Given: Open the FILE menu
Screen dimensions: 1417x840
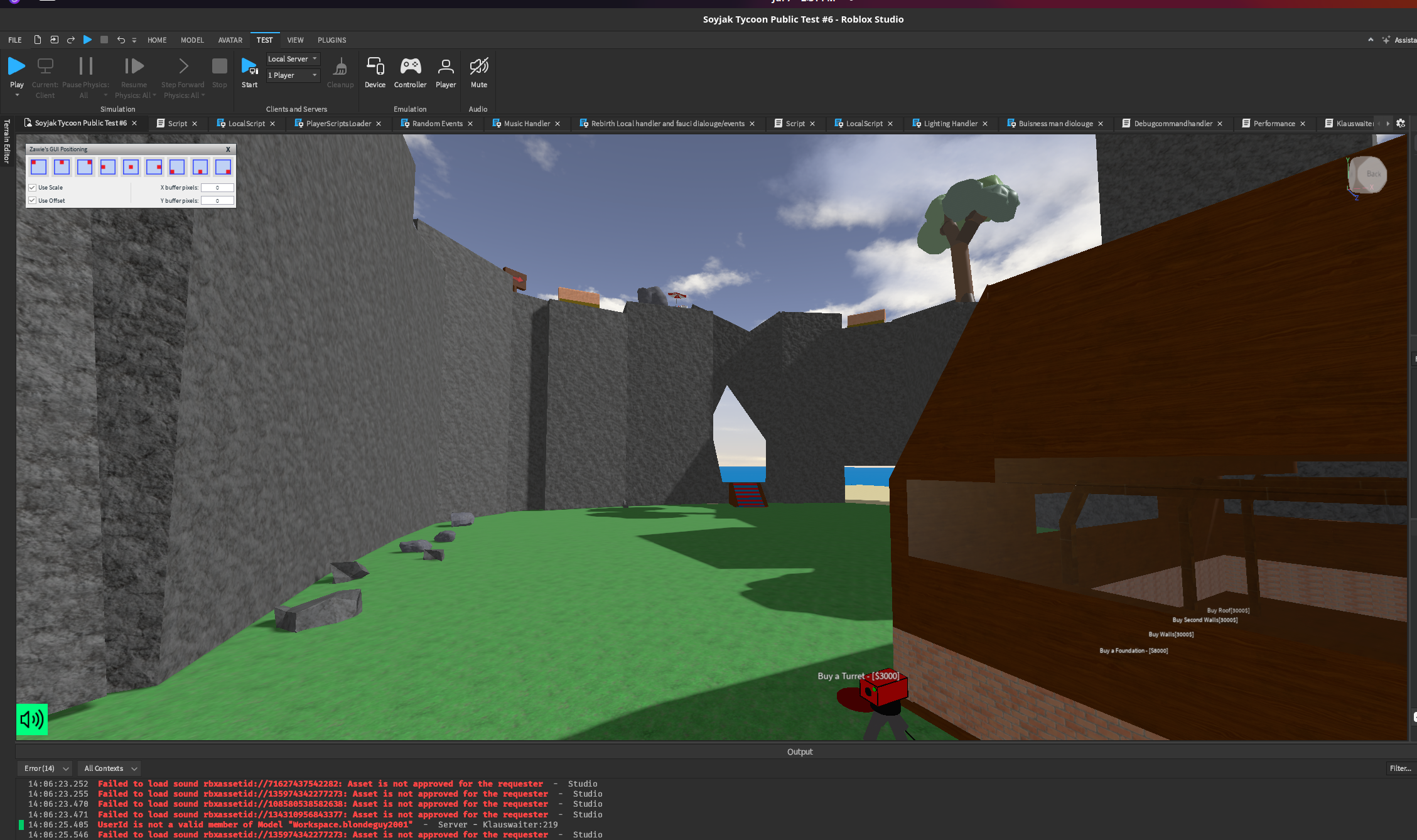Looking at the screenshot, I should point(15,40).
